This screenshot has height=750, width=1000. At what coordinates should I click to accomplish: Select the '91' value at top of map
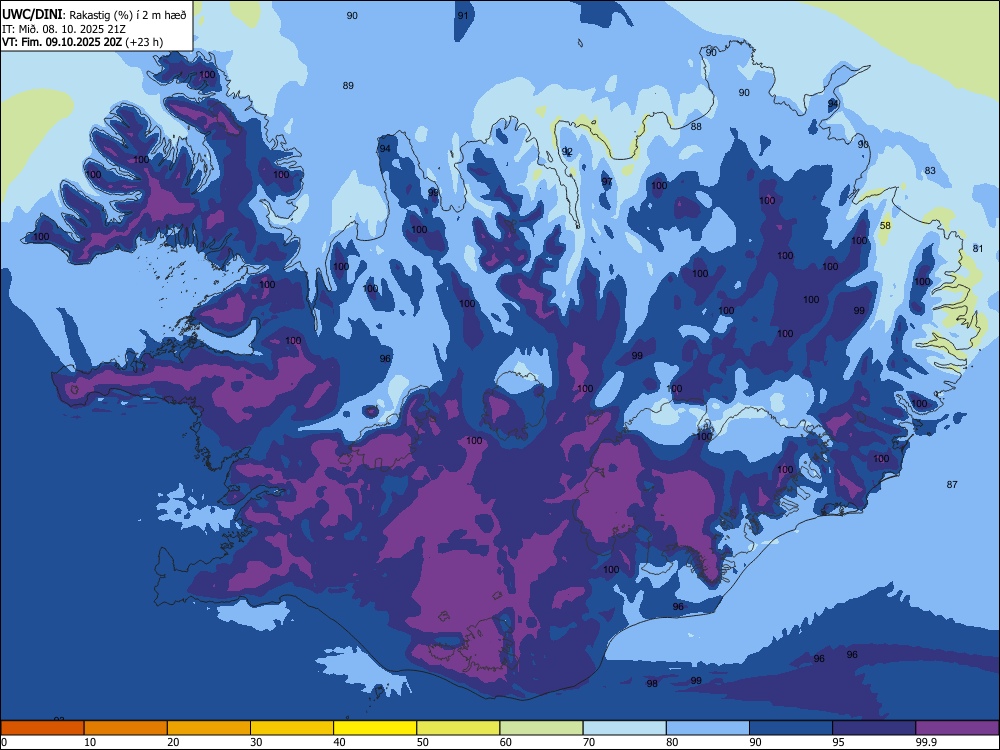click(463, 16)
